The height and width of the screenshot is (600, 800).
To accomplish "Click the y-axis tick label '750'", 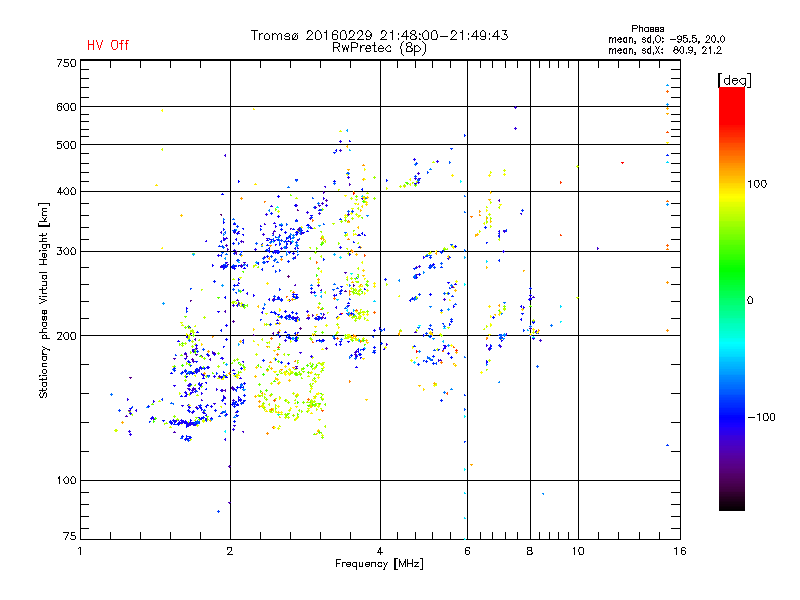I will [x=66, y=63].
